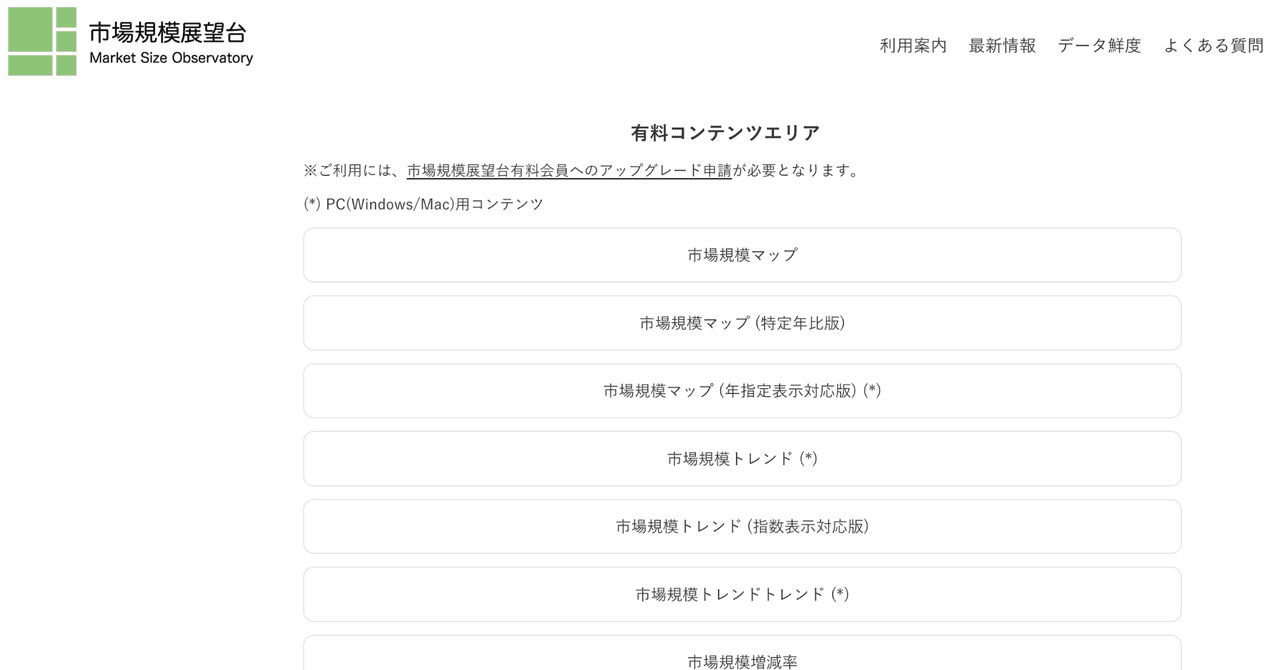Click the 有料コンテンツエリア heading
This screenshot has width=1280, height=670.
pos(724,131)
